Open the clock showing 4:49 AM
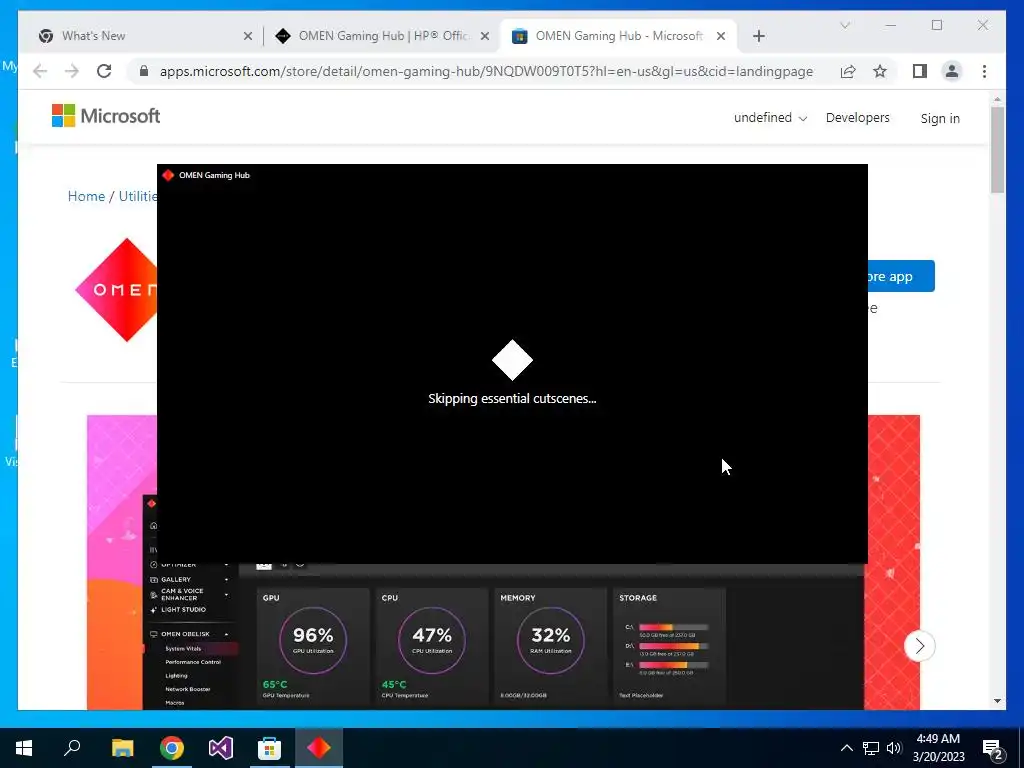 coord(938,748)
